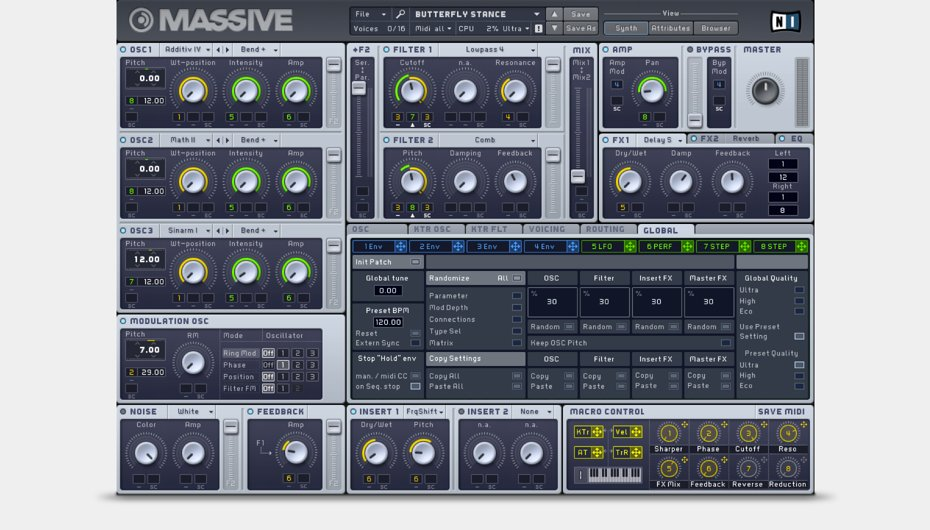
Task: Enable the Keep OSC Pitch checkbox
Action: [726, 343]
